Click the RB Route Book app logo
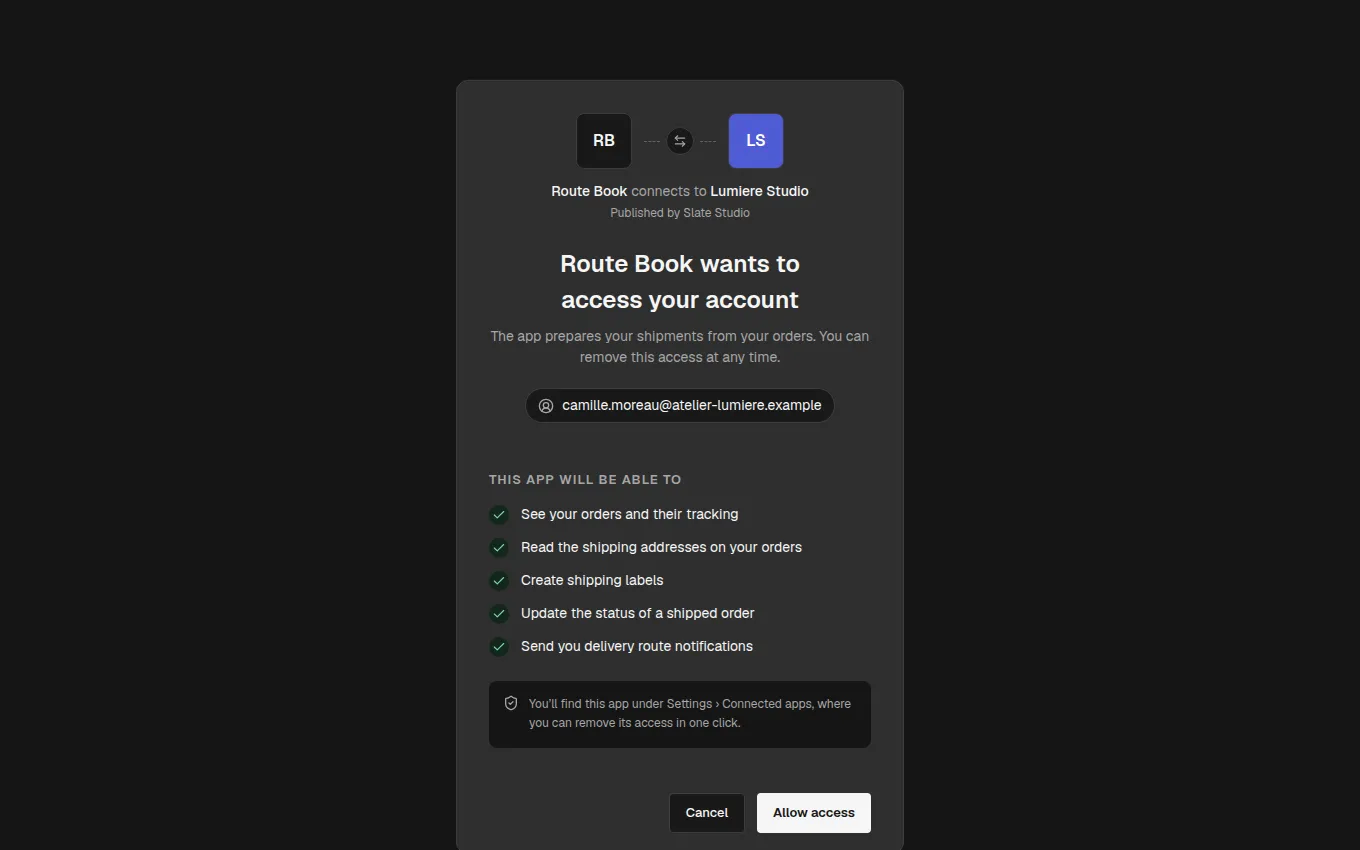The height and width of the screenshot is (850, 1360). [604, 141]
